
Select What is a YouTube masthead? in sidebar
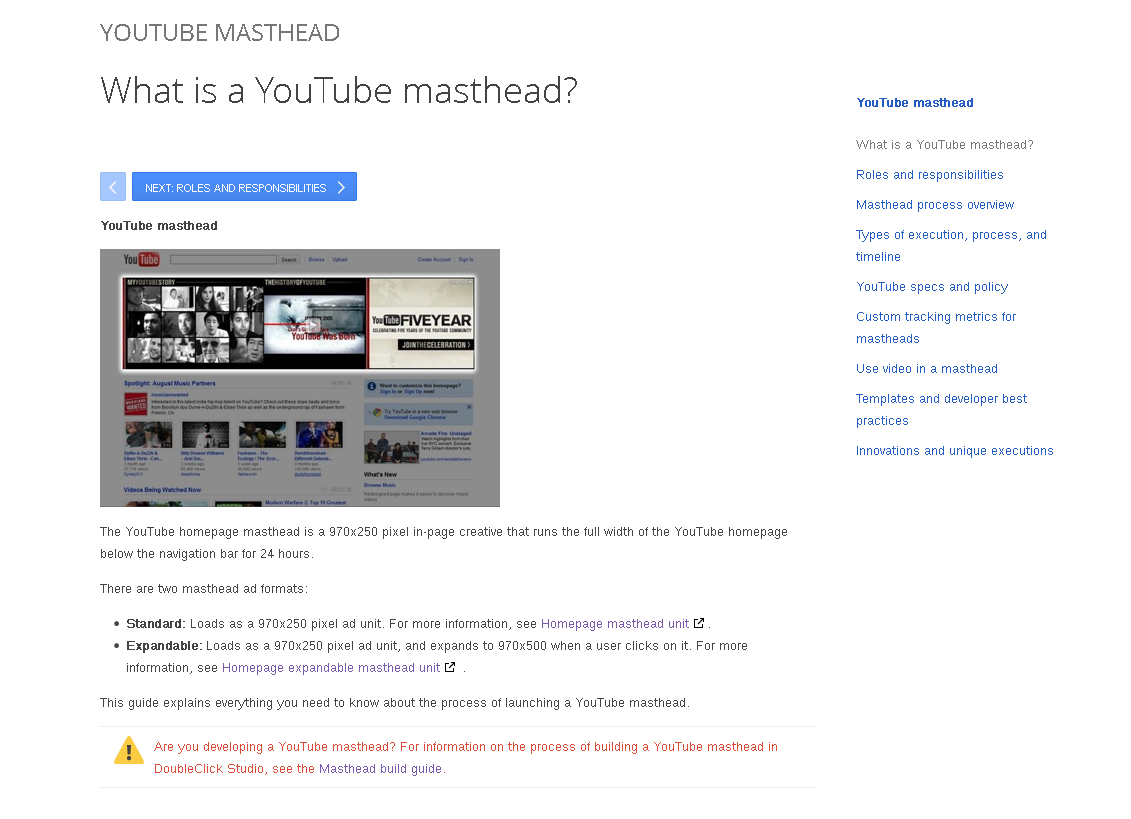point(944,145)
